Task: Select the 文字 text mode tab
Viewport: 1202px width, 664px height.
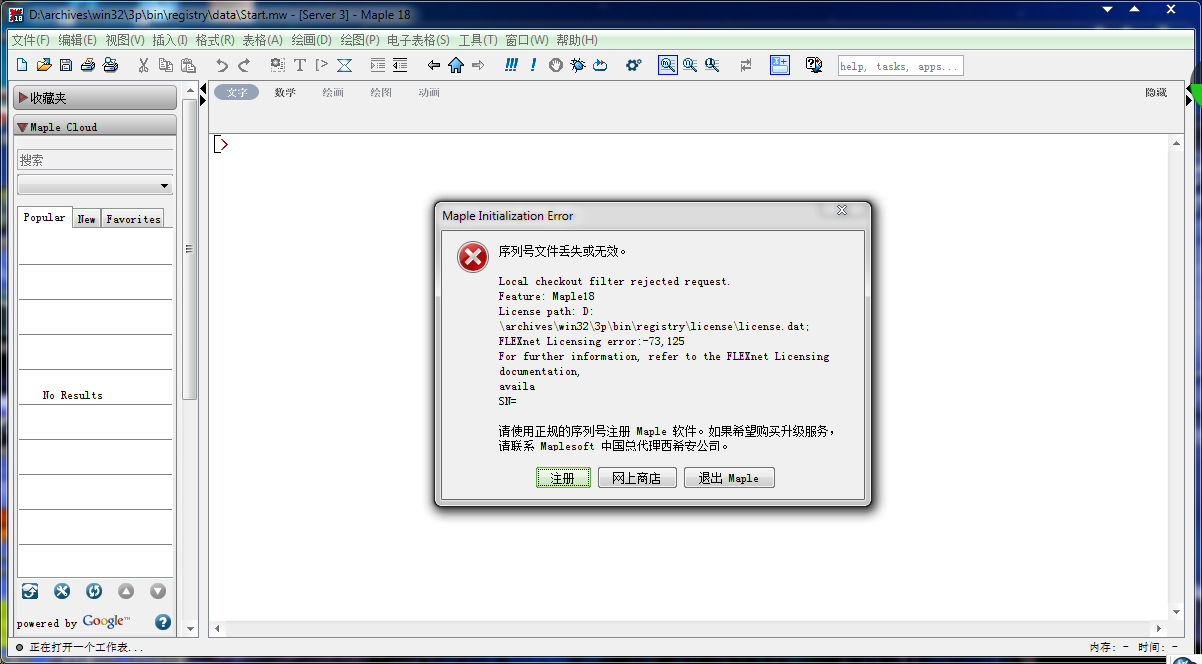Action: tap(236, 92)
